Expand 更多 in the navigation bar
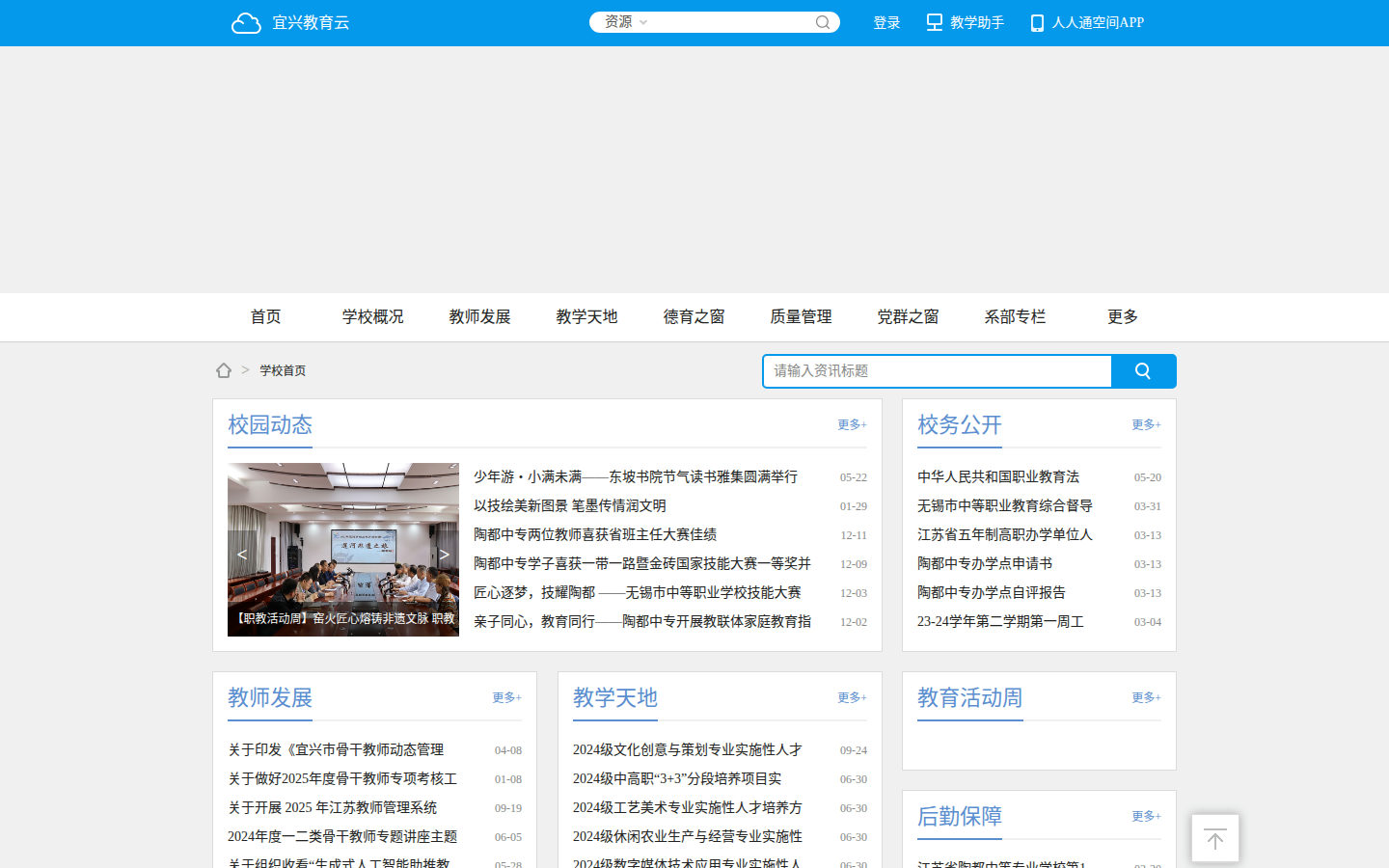 1123,317
